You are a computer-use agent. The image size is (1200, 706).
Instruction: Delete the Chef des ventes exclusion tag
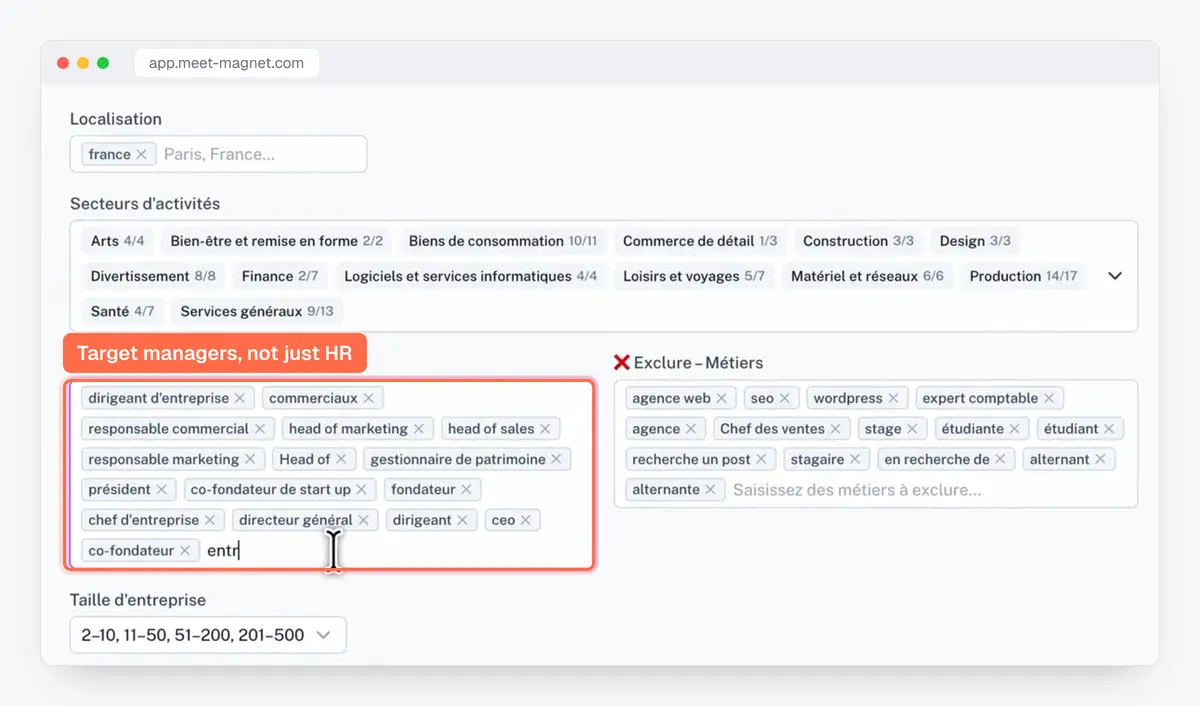(x=835, y=429)
